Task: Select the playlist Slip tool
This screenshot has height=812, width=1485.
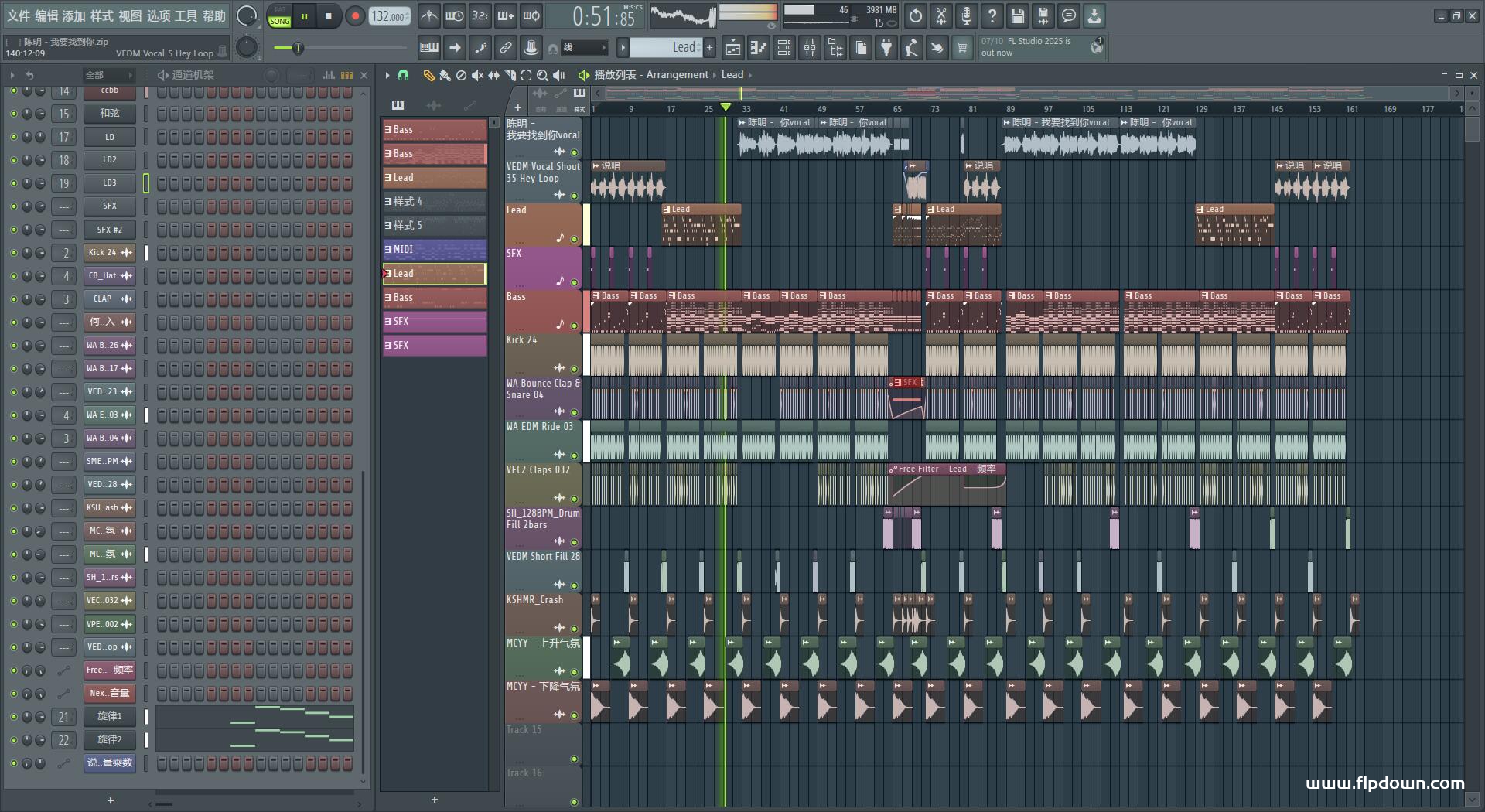Action: pos(493,75)
